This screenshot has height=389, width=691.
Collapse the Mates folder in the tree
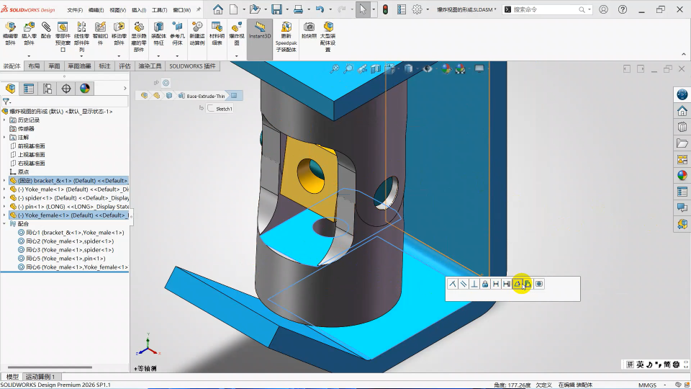coord(4,224)
